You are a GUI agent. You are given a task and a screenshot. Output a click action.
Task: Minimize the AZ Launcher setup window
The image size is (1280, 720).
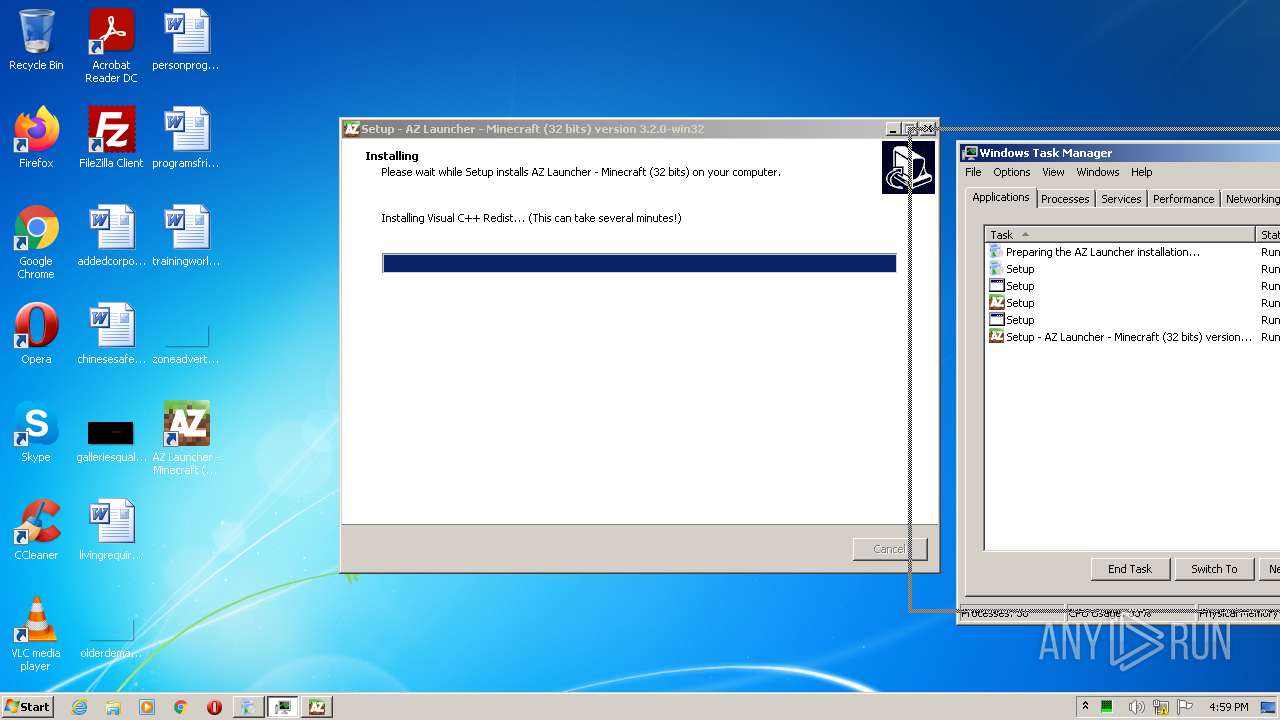pyautogui.click(x=892, y=129)
